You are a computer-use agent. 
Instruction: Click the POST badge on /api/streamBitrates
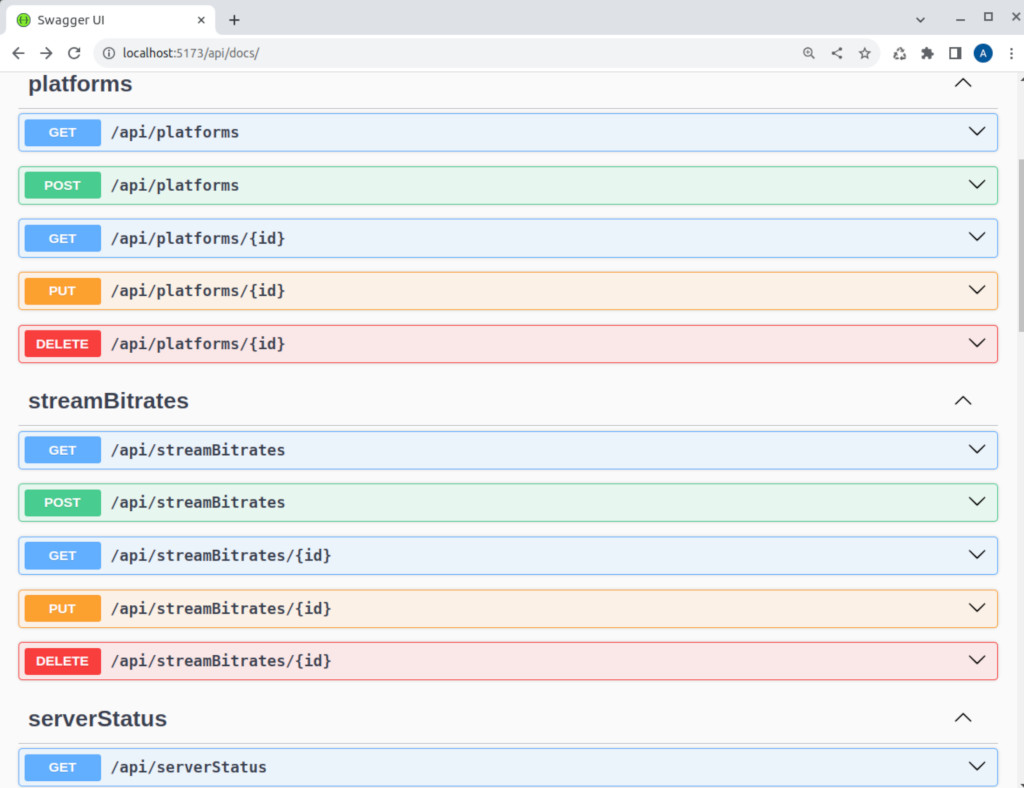61,503
